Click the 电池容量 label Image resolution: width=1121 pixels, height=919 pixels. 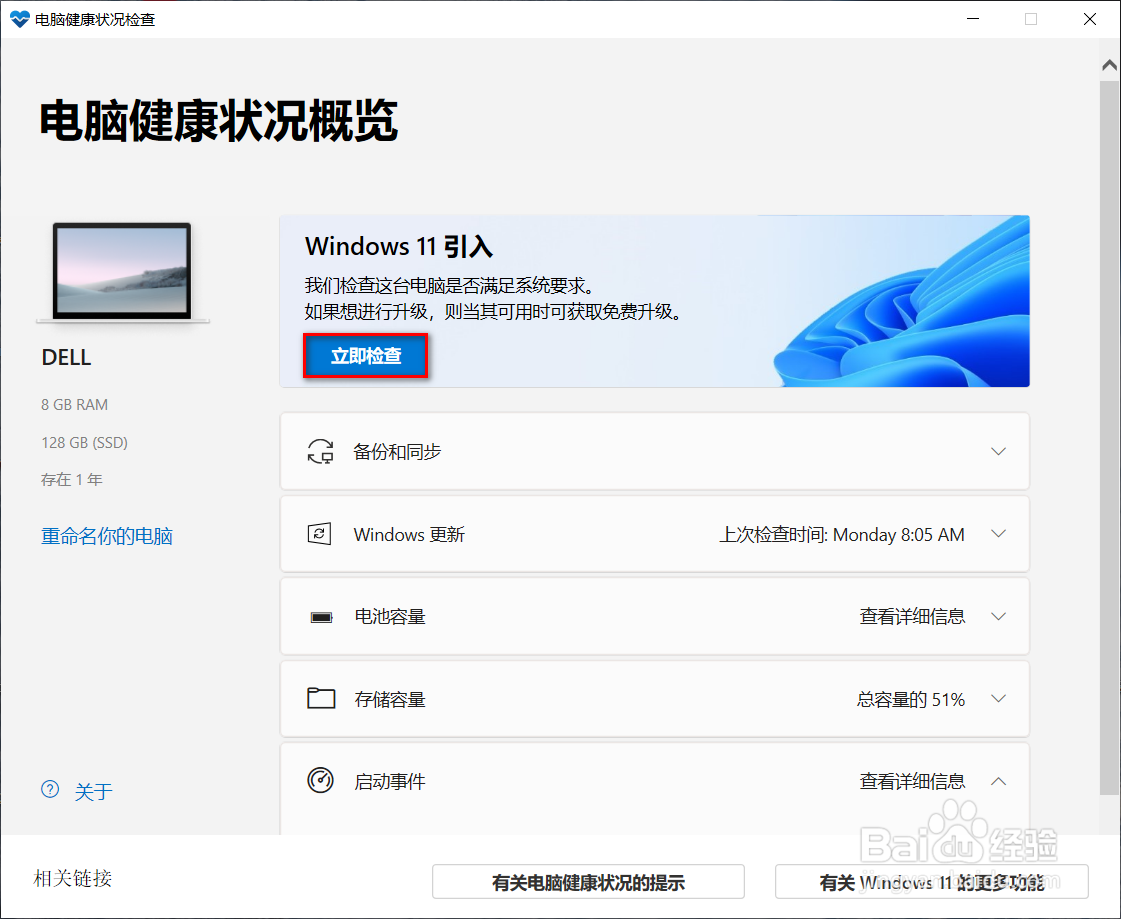(x=390, y=616)
